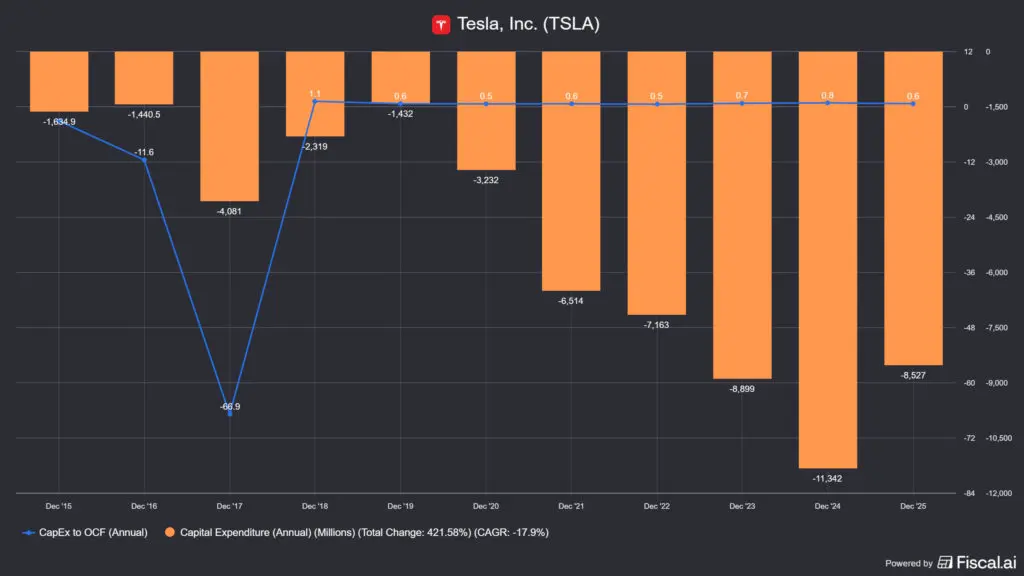Toggle Capital Expenditure legend series
This screenshot has width=1024, height=576.
coord(357,532)
